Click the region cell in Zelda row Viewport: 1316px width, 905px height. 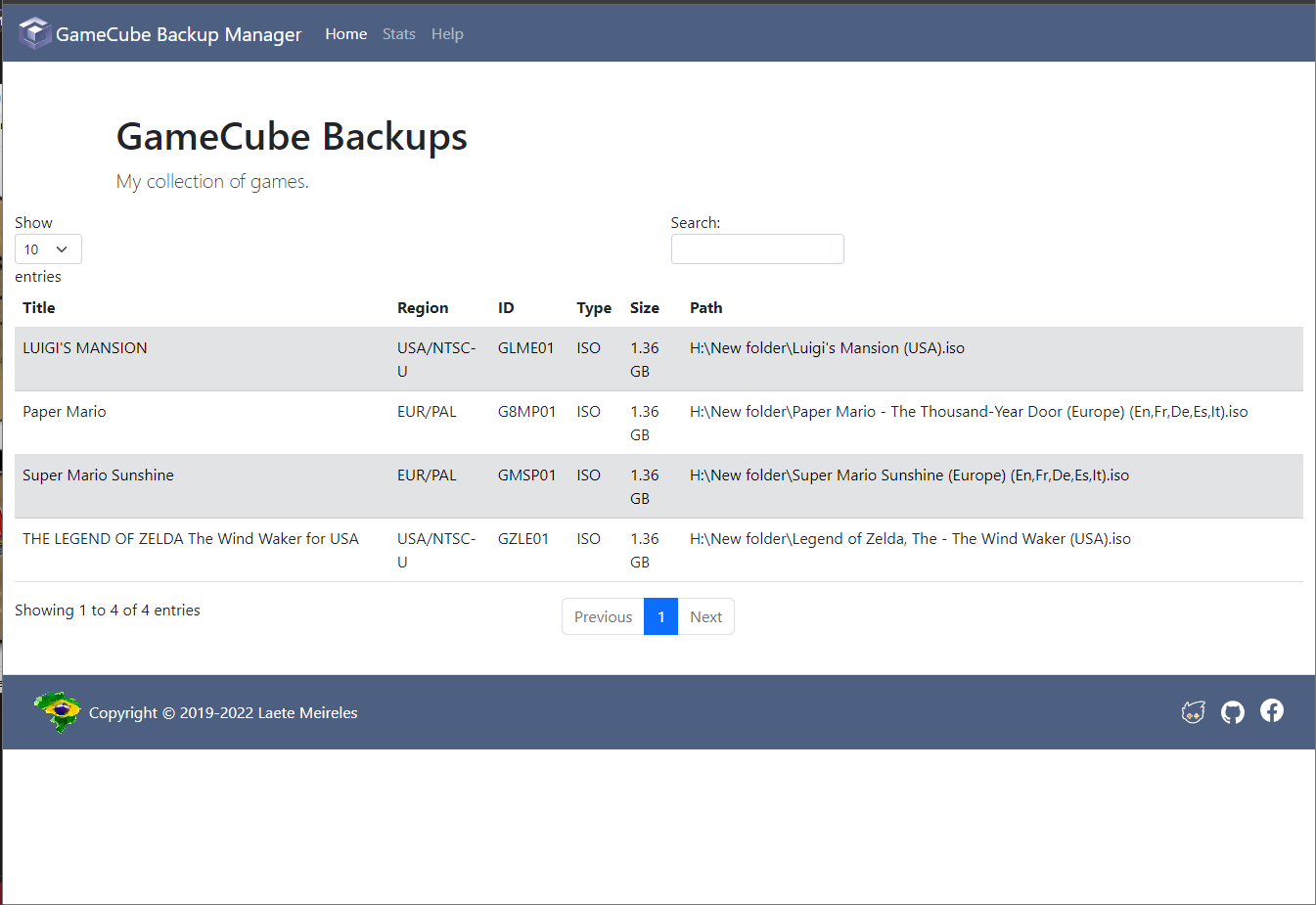(436, 550)
